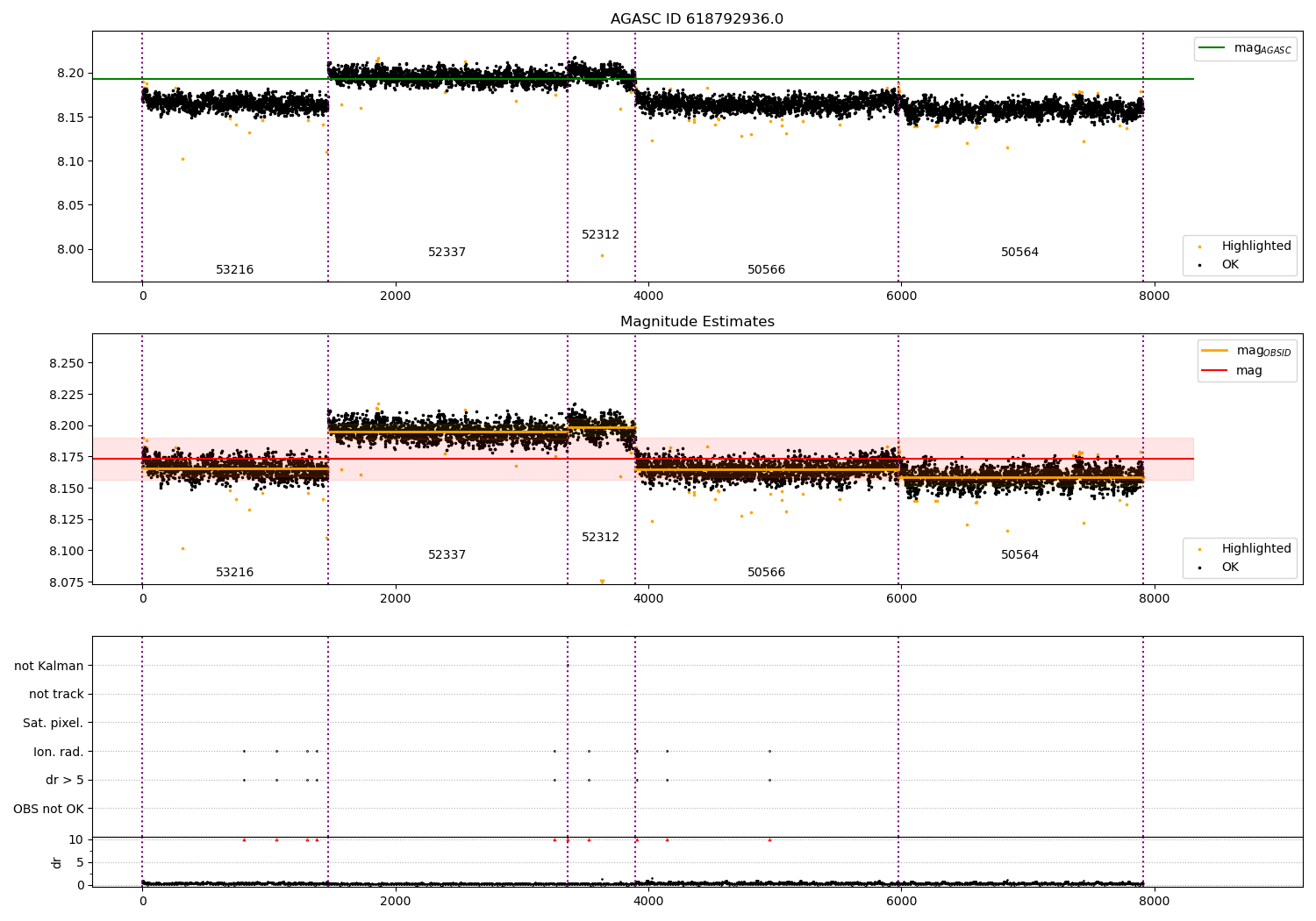Click the low outlier point under the 52312 label in top plot
The image size is (1316, 921).
[x=602, y=255]
